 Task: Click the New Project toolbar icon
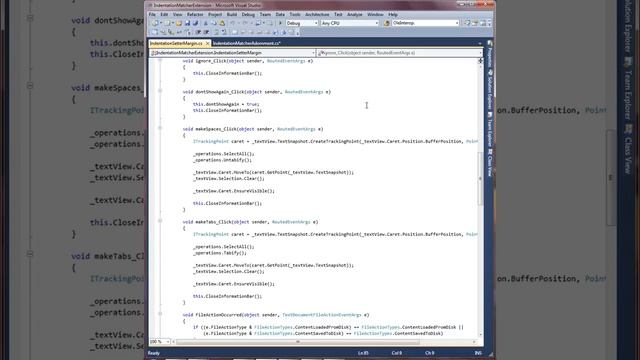coord(155,23)
